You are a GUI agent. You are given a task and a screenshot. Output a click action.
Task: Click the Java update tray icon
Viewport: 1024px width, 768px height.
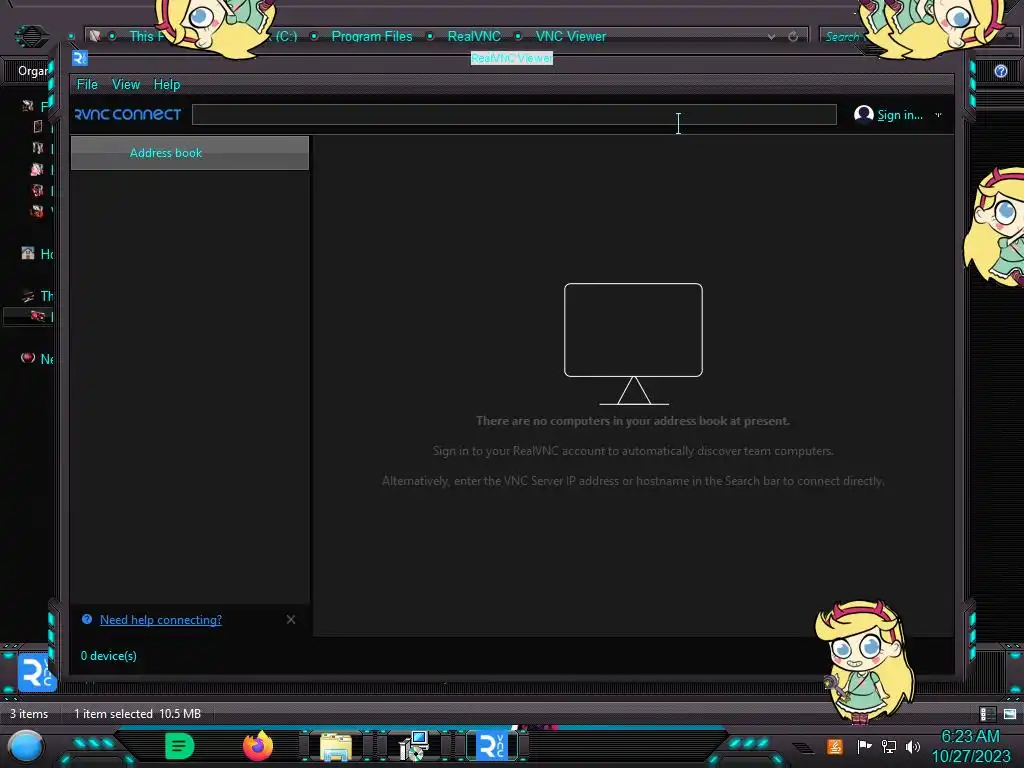coord(835,746)
